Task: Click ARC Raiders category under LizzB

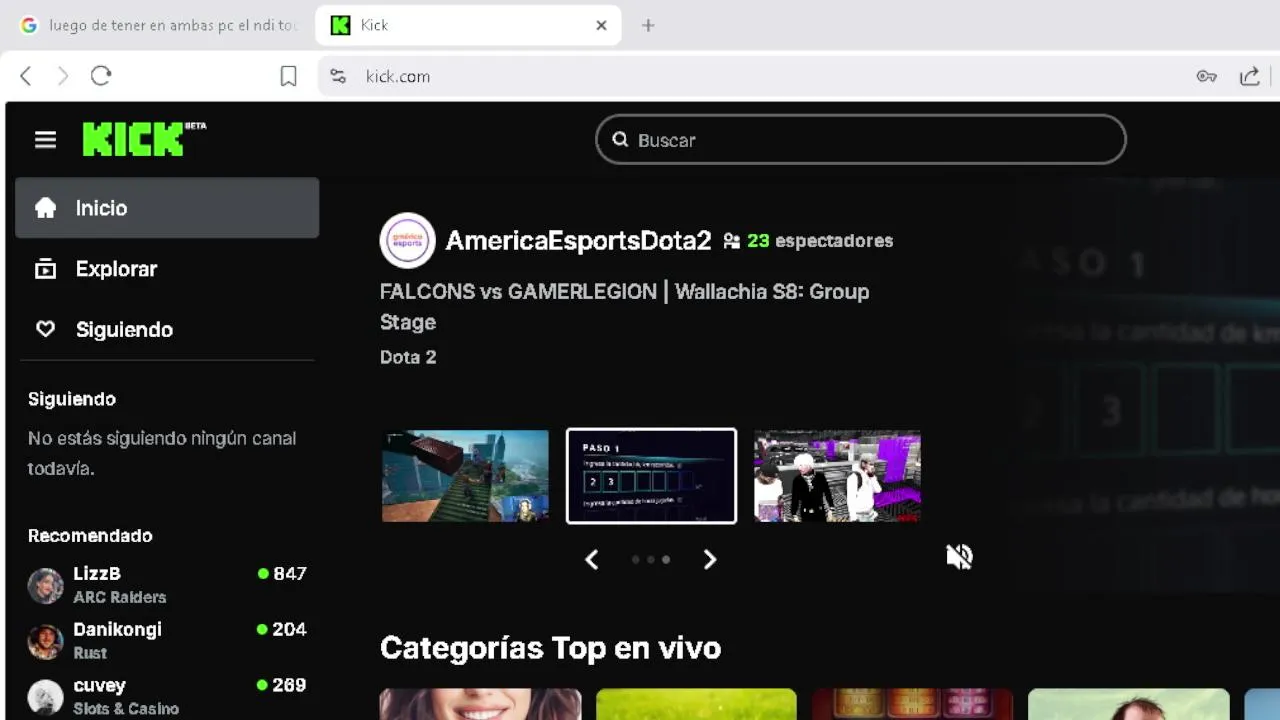Action: click(x=119, y=597)
